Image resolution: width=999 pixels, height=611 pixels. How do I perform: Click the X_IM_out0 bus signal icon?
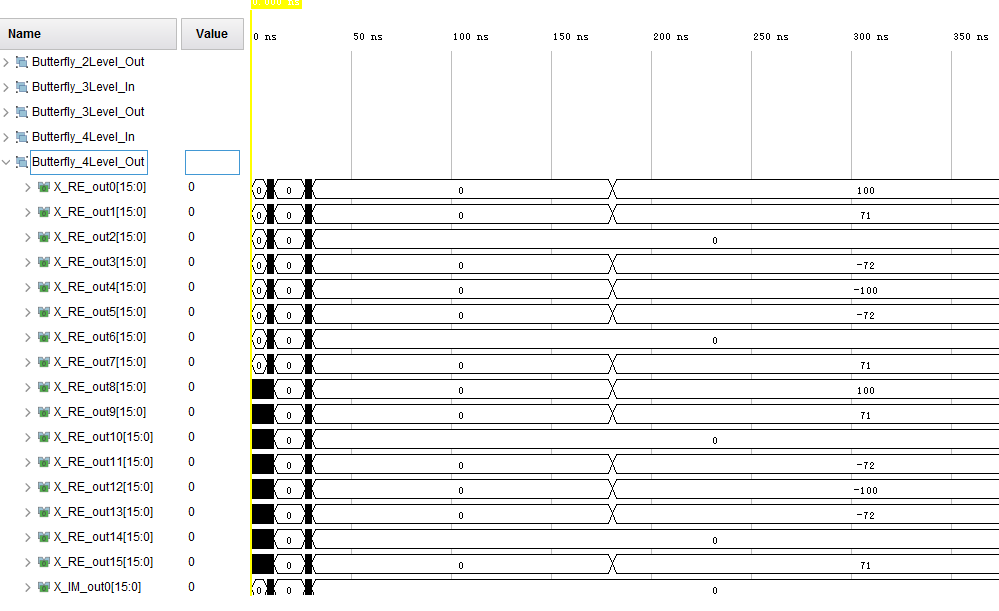coord(44,587)
